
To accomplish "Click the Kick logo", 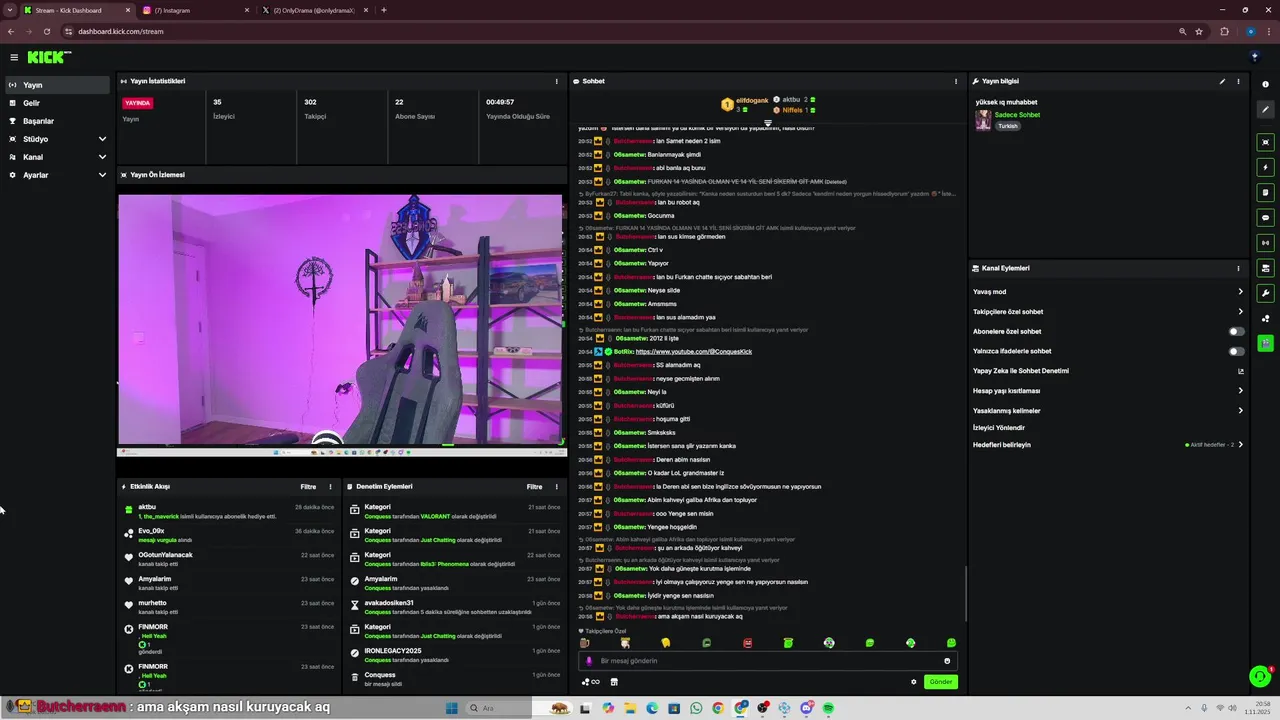I will pyautogui.click(x=48, y=57).
